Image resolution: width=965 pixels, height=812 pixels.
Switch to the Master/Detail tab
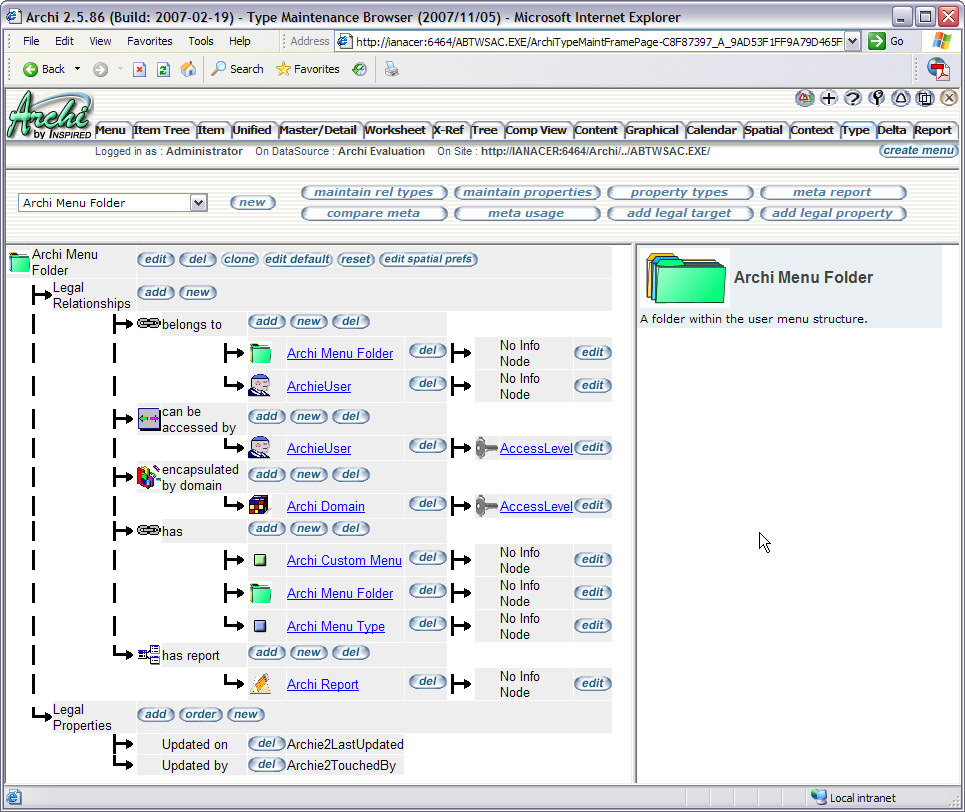(318, 130)
